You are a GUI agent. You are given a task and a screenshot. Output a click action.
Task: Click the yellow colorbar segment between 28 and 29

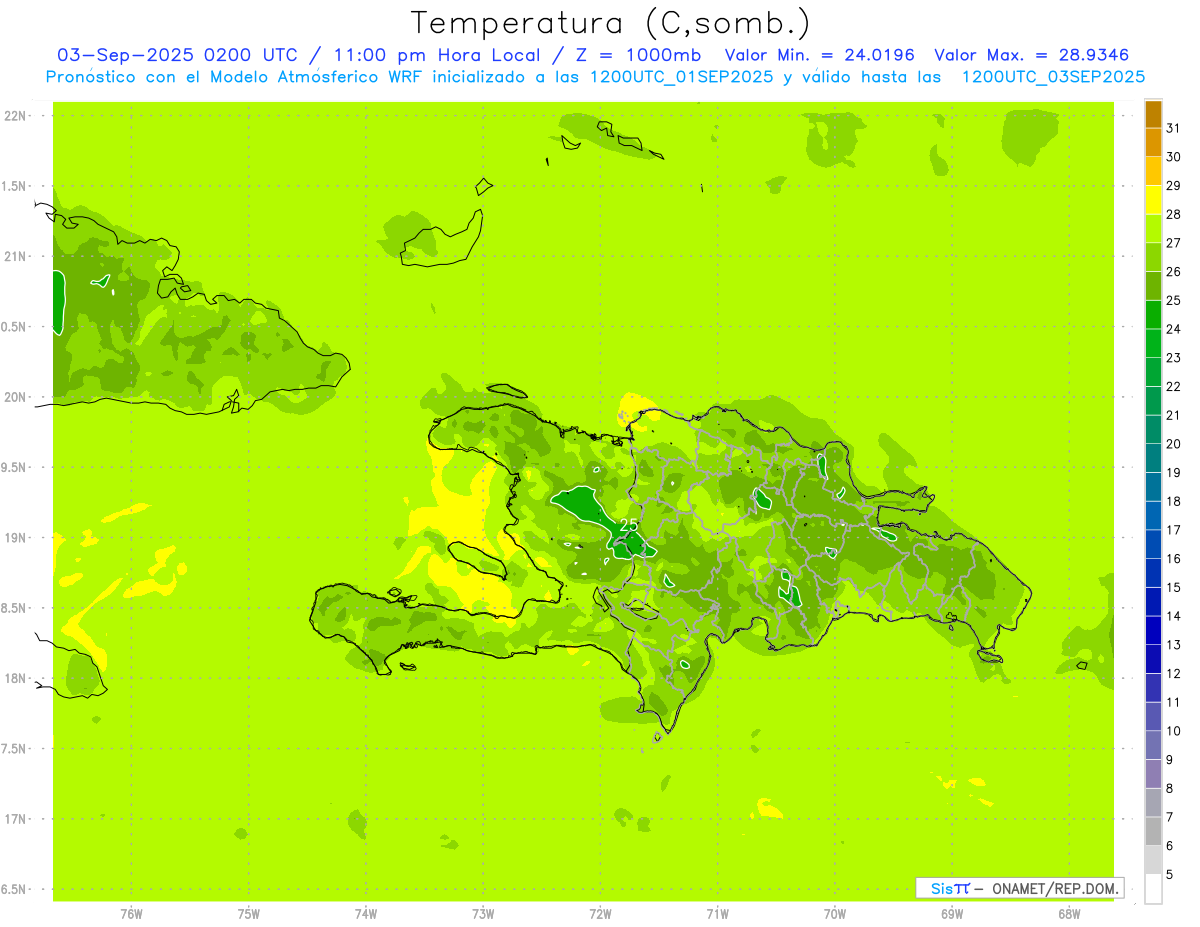point(1153,200)
